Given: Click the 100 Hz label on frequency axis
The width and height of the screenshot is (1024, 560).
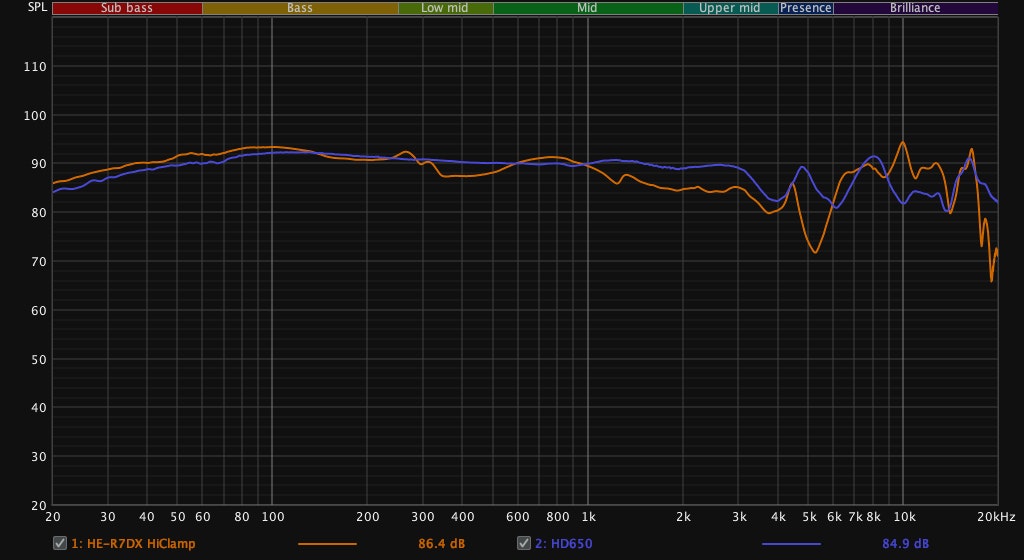Looking at the screenshot, I should 273,517.
